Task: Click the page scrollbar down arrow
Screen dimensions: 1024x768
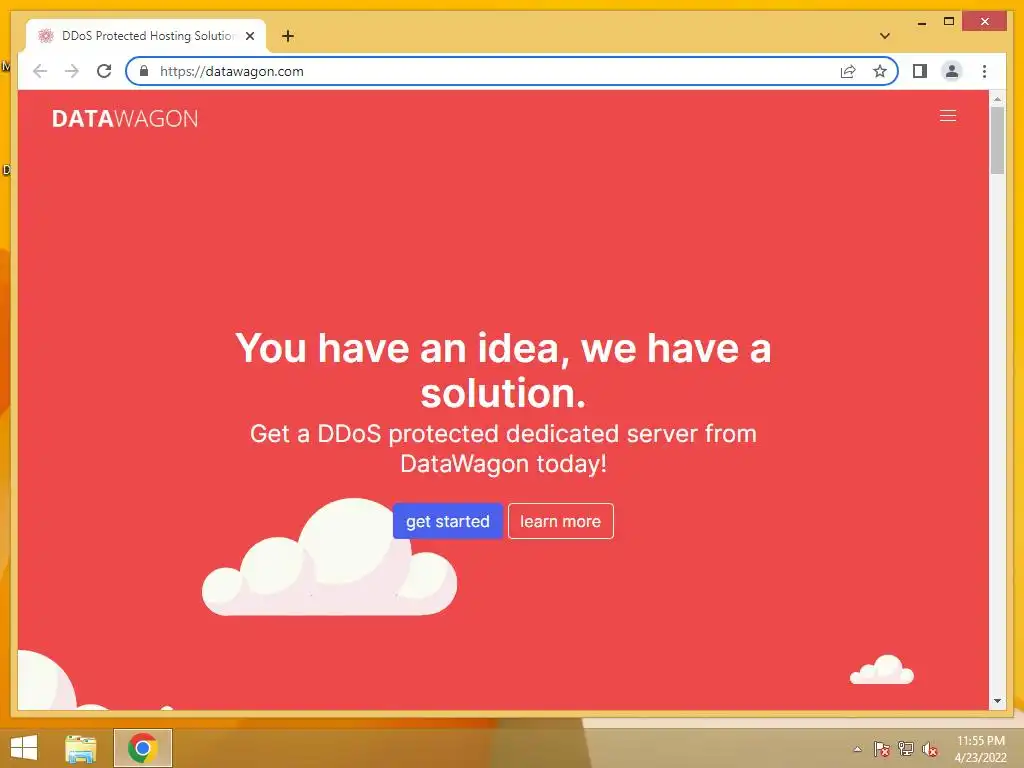Action: pyautogui.click(x=997, y=701)
